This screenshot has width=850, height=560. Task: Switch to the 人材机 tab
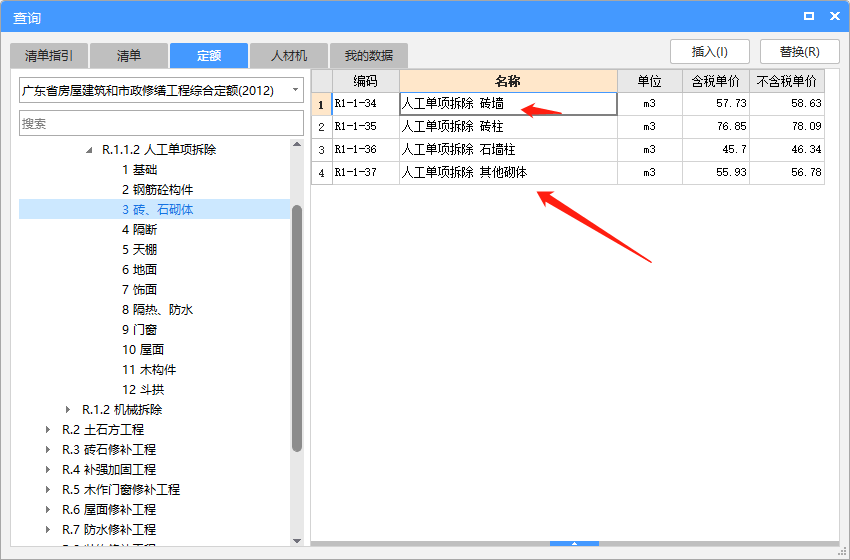click(289, 55)
